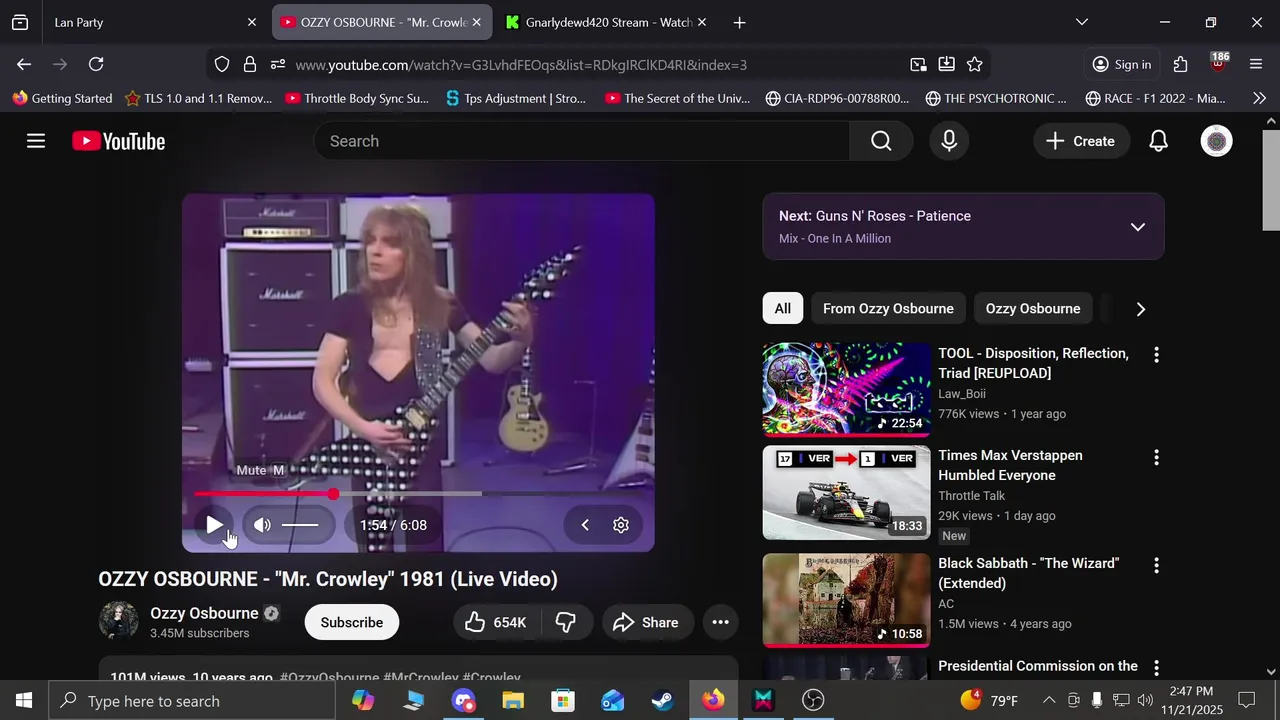The width and height of the screenshot is (1280, 720).
Task: Open Firefox extensions puzzle icon
Action: click(x=1181, y=64)
